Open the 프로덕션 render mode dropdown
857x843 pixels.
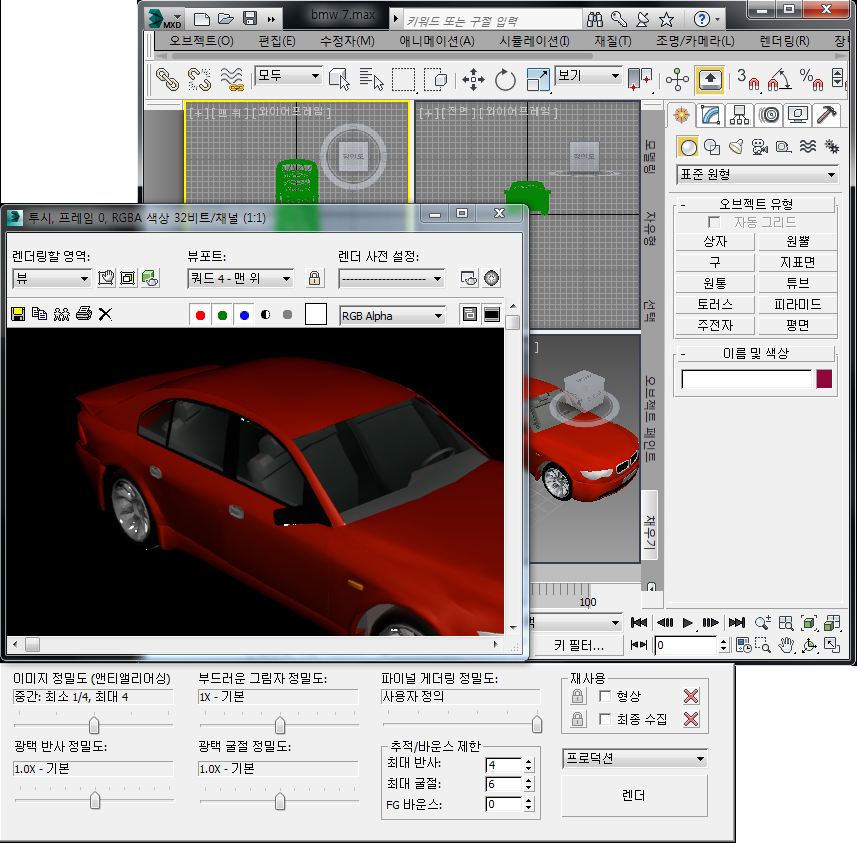pyautogui.click(x=635, y=759)
